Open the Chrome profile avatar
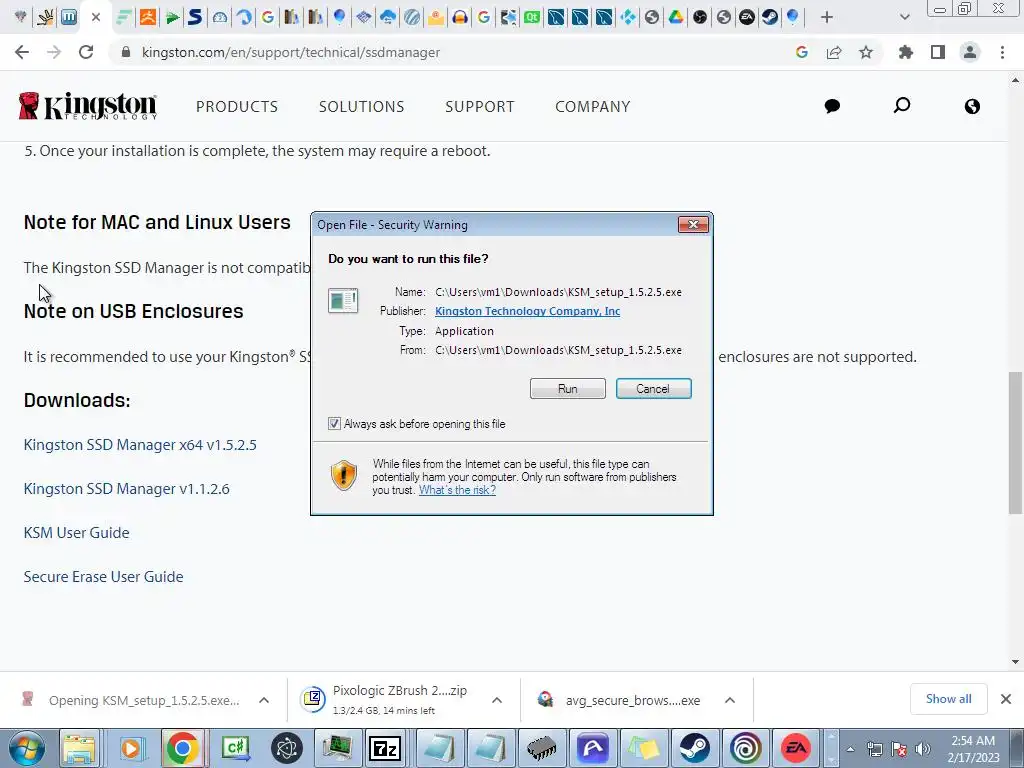This screenshot has width=1024, height=768. (x=970, y=52)
